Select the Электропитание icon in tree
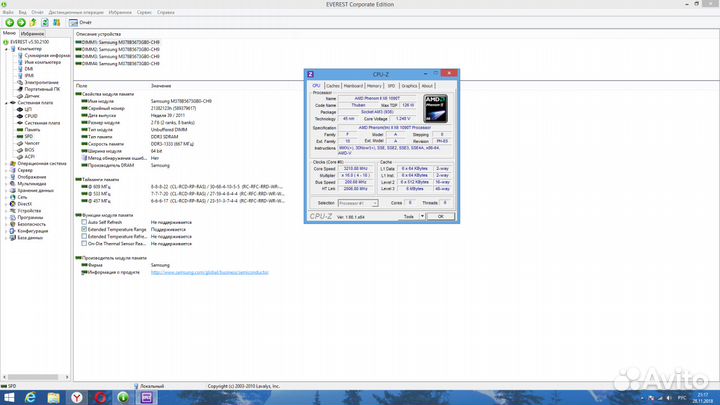 point(20,83)
